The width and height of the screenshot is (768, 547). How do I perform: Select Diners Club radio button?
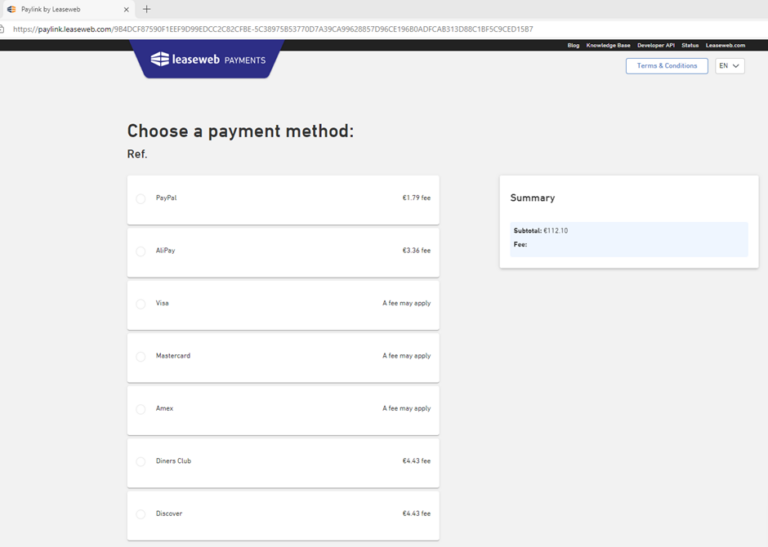point(141,462)
